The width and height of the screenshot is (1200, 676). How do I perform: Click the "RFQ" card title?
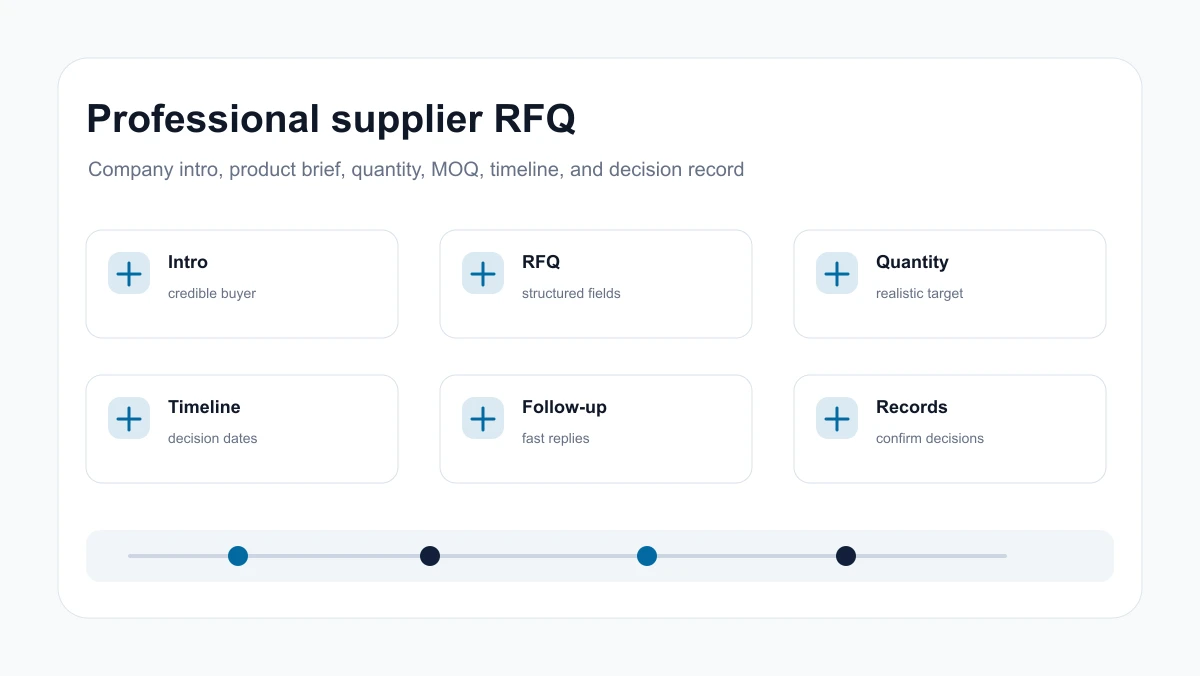[x=541, y=262]
